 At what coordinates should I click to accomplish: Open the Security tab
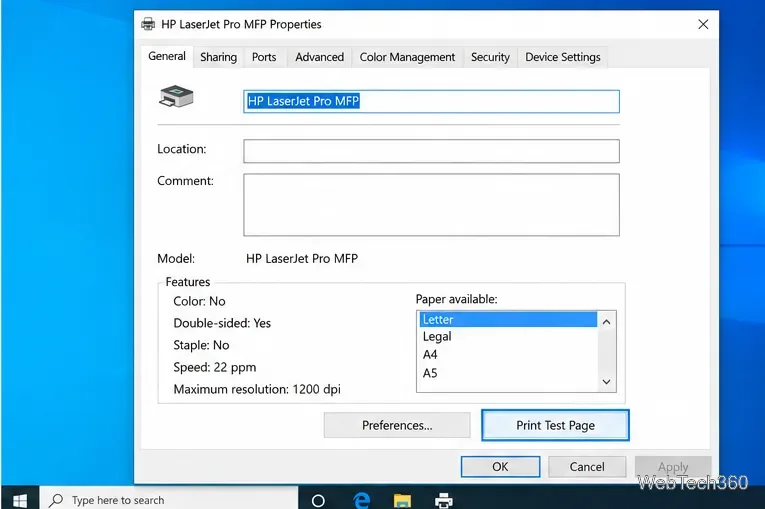(x=490, y=57)
